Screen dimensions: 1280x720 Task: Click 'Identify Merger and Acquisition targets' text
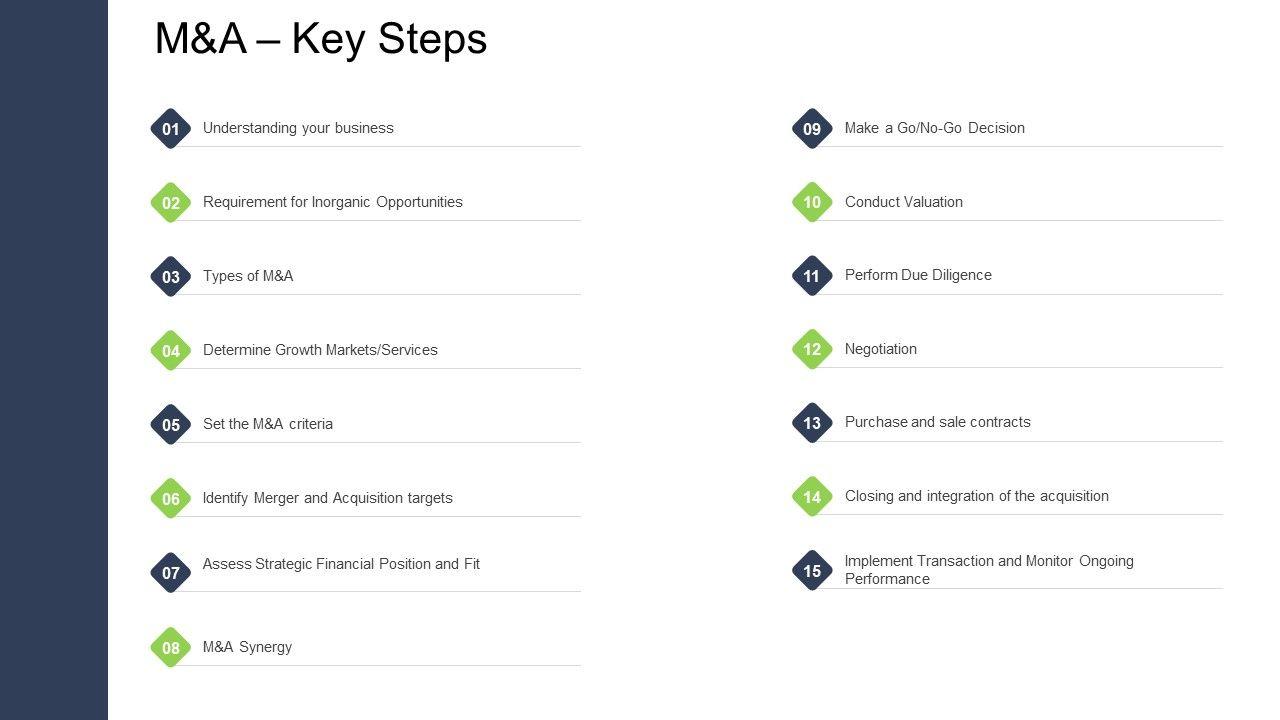tap(327, 498)
